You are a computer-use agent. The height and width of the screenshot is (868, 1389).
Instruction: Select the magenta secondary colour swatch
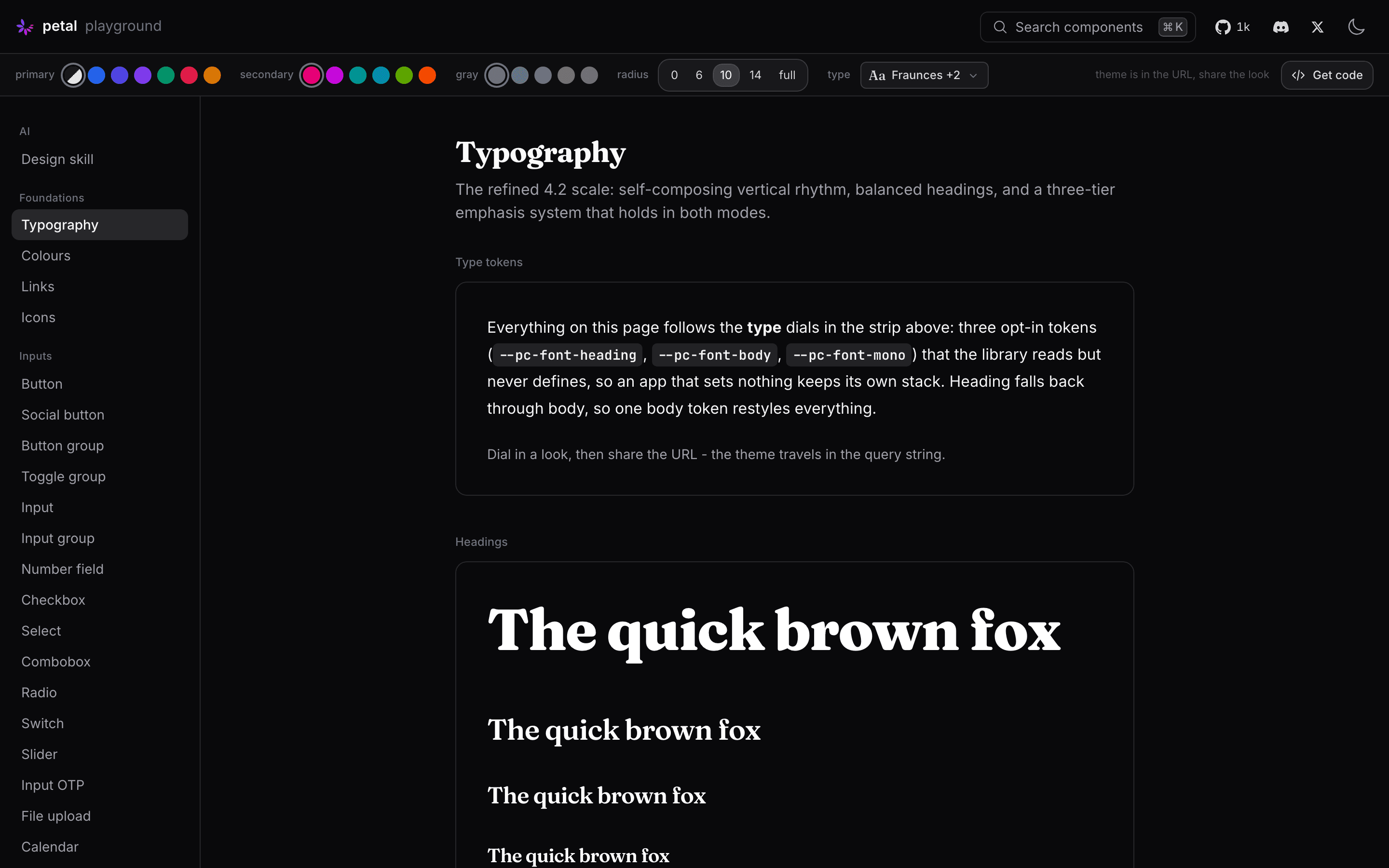[335, 75]
